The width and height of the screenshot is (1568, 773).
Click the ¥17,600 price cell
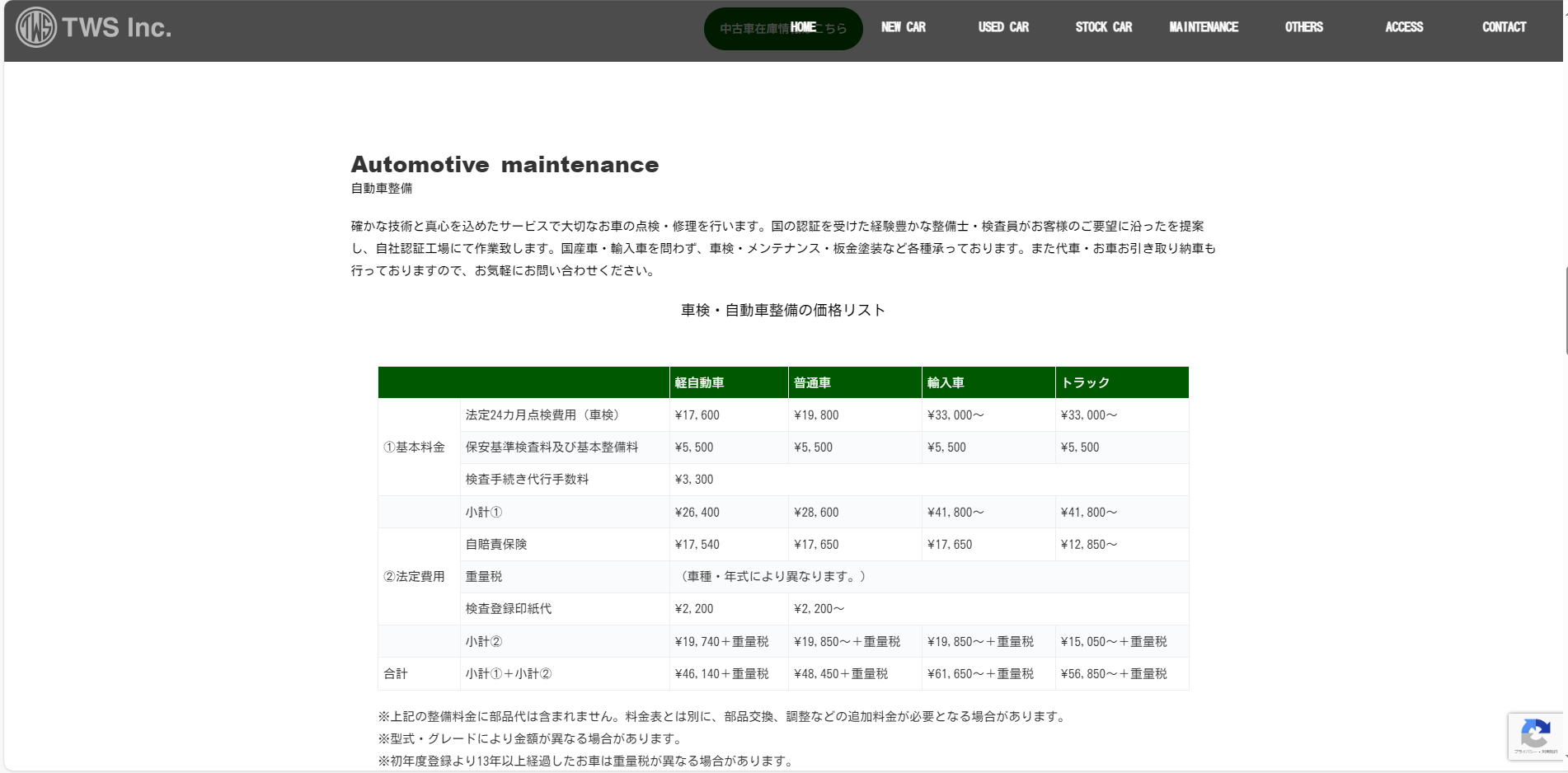coord(729,415)
